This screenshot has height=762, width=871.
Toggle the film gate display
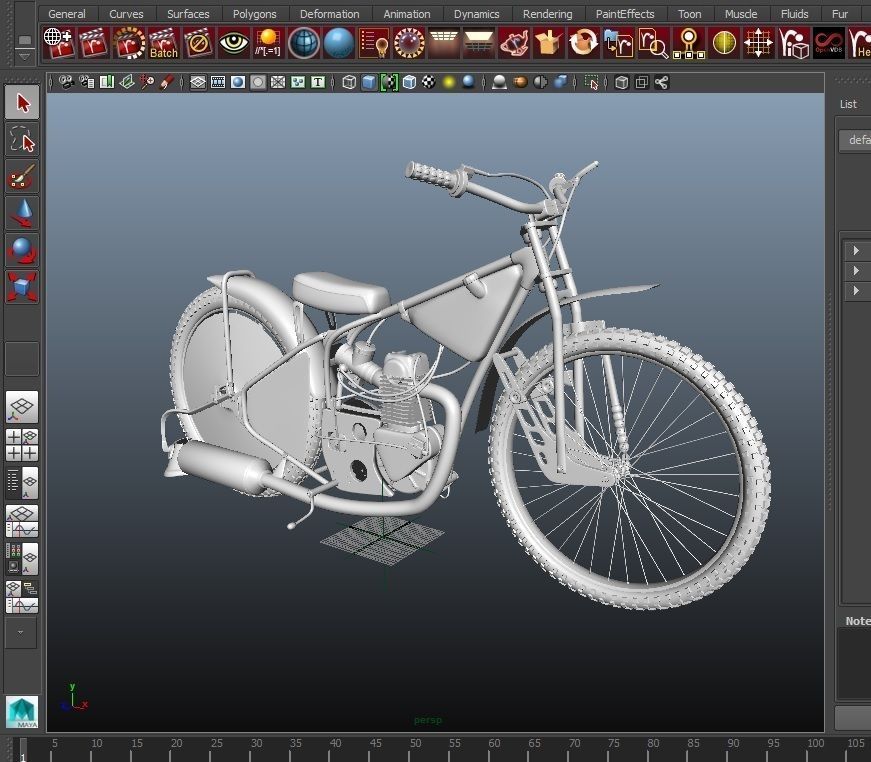point(218,83)
